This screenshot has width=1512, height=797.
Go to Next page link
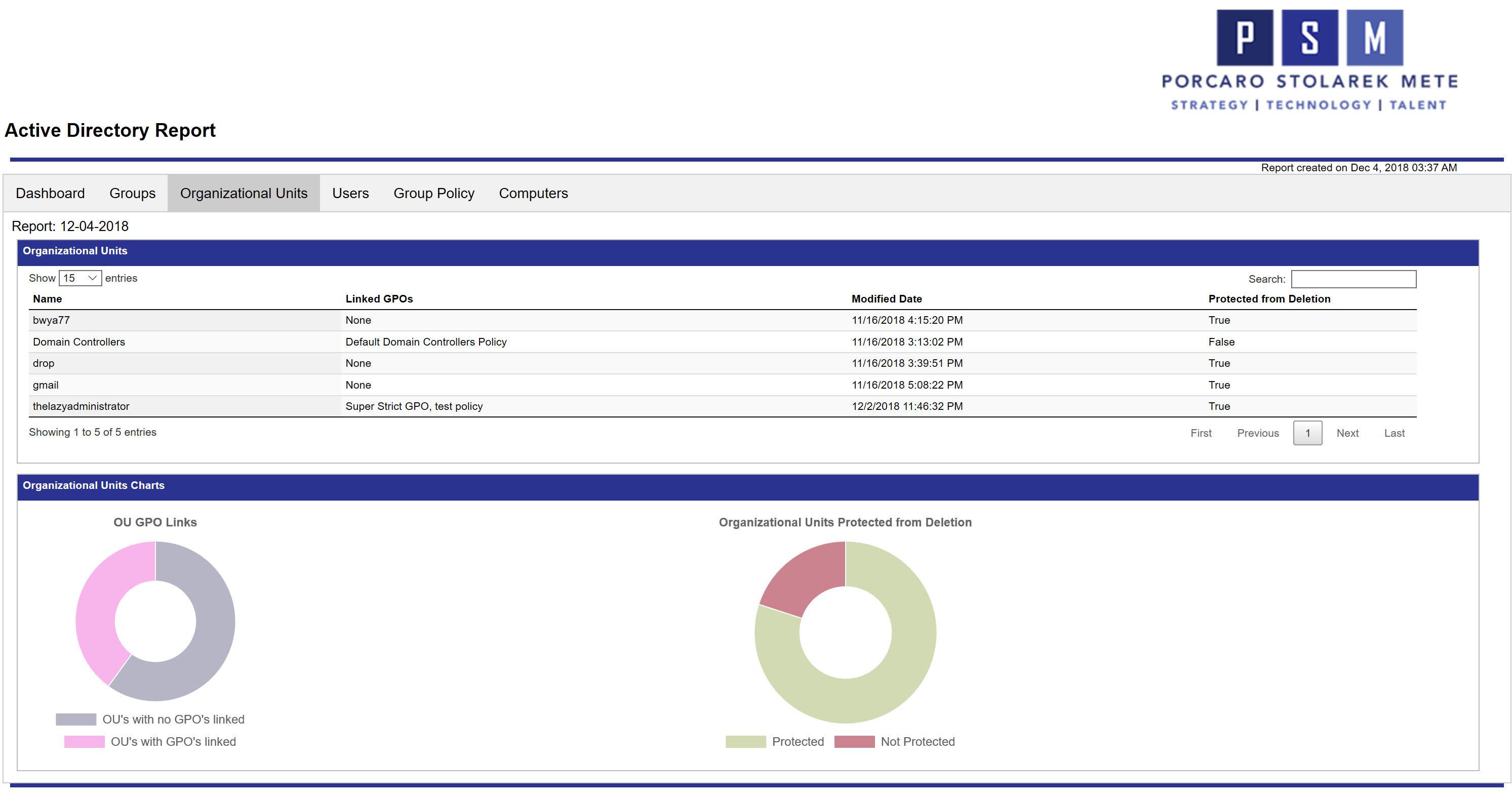pos(1347,433)
